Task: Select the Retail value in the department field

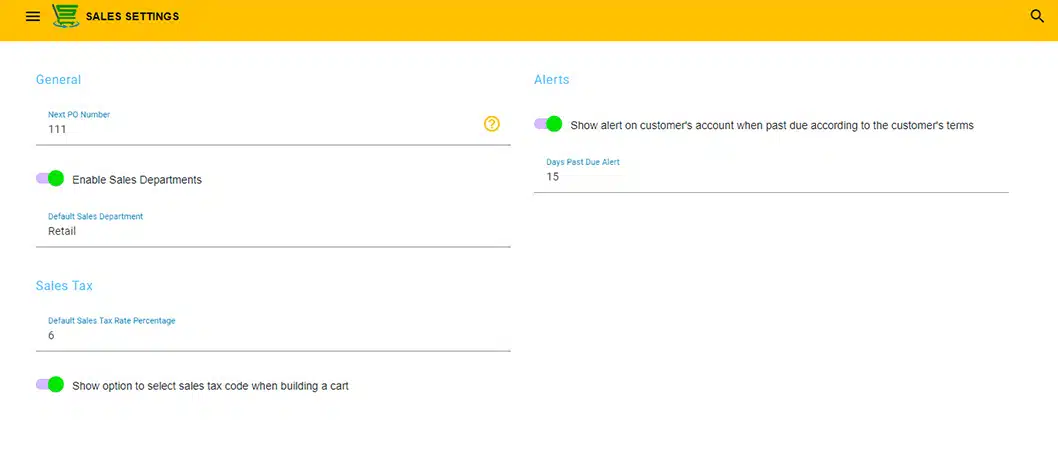Action: tap(62, 231)
